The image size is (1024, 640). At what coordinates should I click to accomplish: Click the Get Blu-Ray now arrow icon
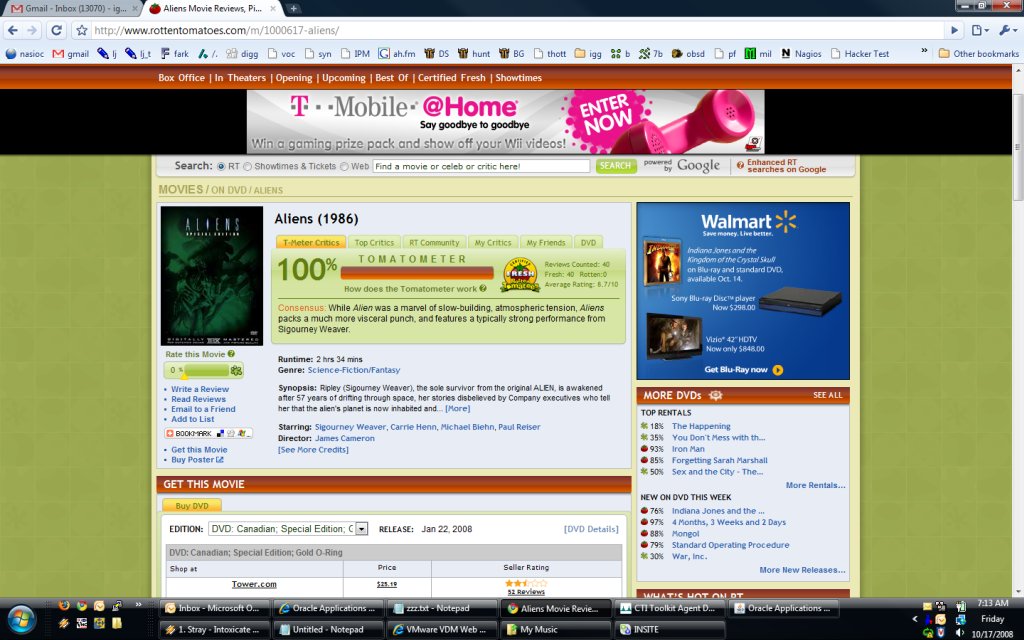(777, 370)
